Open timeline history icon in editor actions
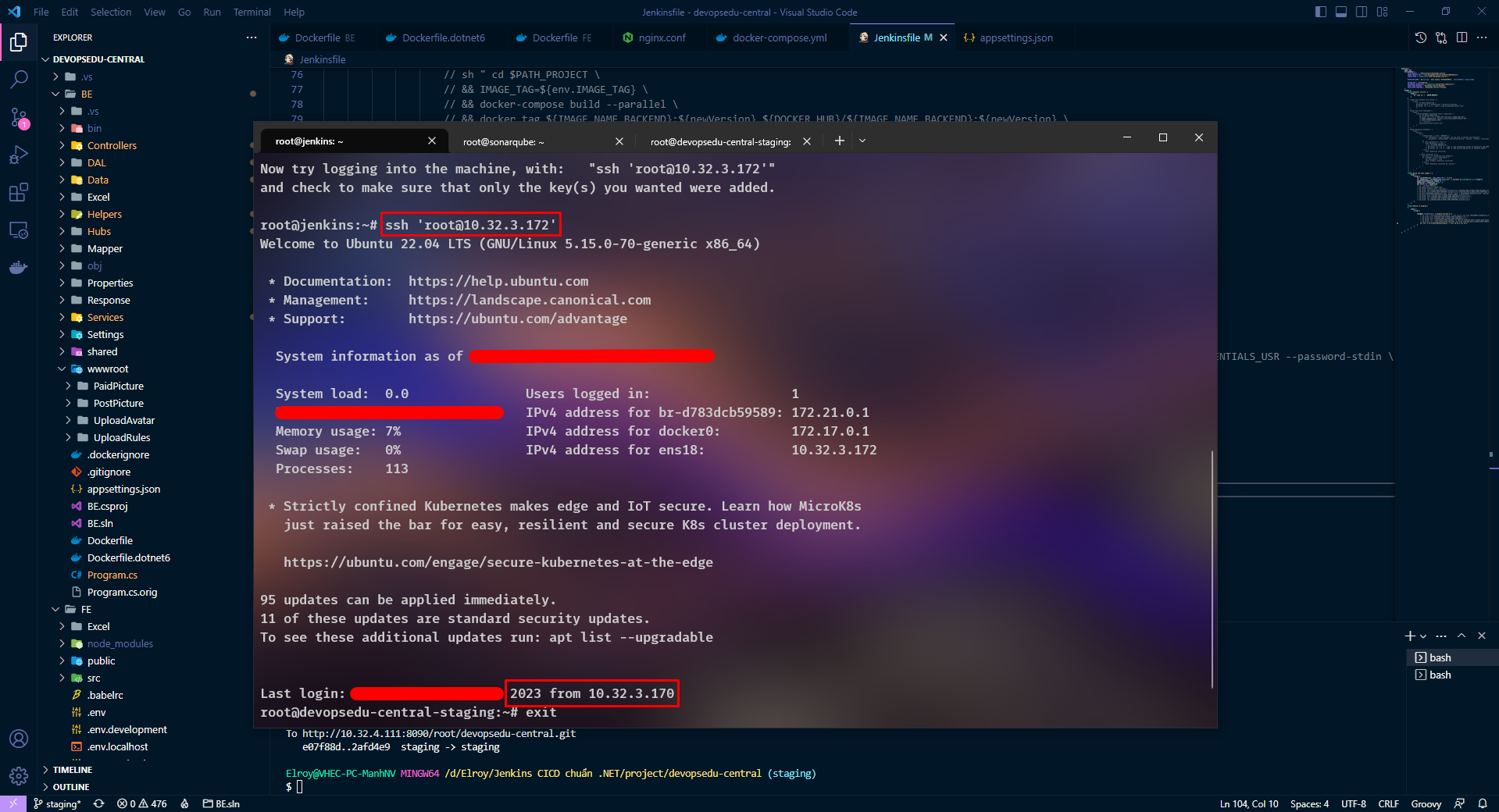The height and width of the screenshot is (812, 1499). coord(1421,37)
